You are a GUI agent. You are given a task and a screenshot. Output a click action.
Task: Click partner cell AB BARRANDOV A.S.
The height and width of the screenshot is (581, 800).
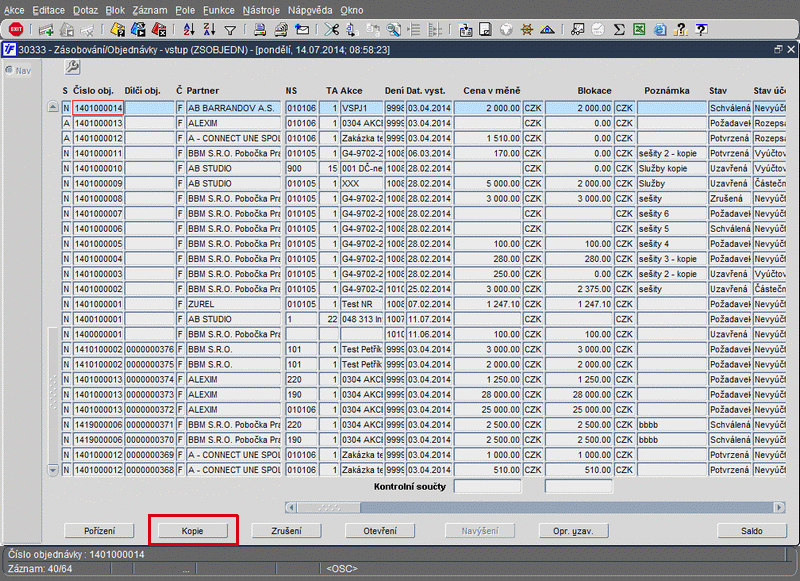[234, 108]
